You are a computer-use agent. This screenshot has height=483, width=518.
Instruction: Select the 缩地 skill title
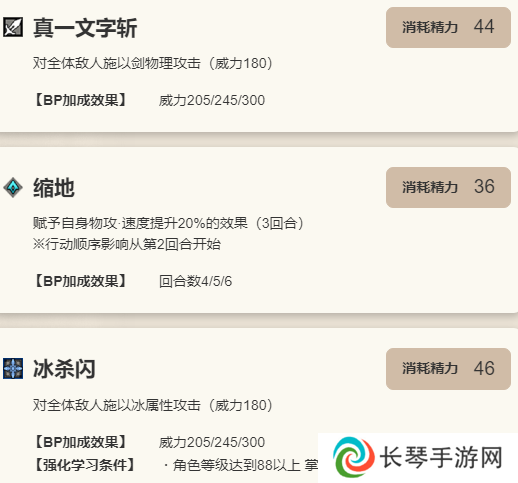click(x=54, y=188)
